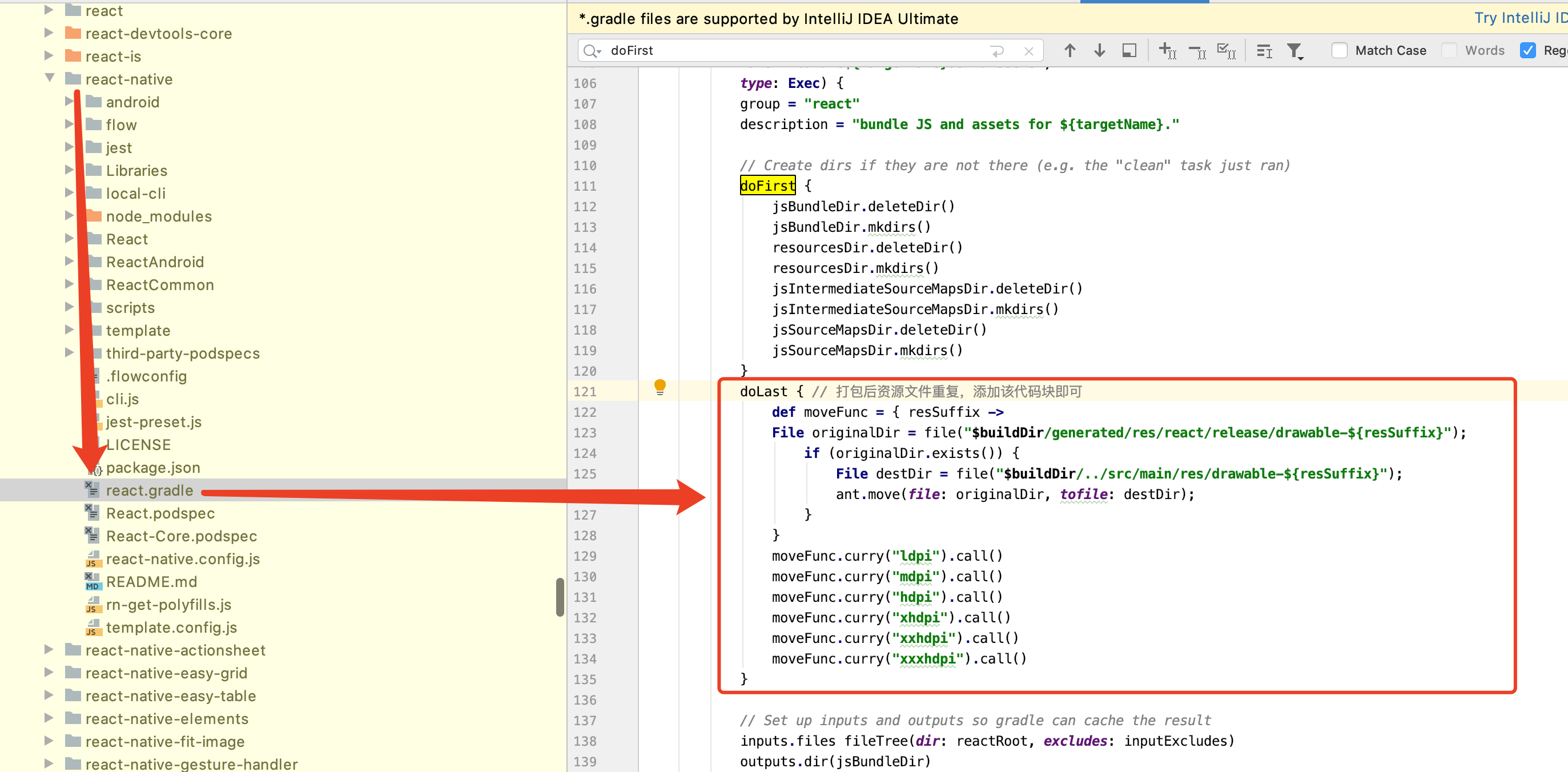Click the project tree vertical scrollbar

(x=560, y=597)
